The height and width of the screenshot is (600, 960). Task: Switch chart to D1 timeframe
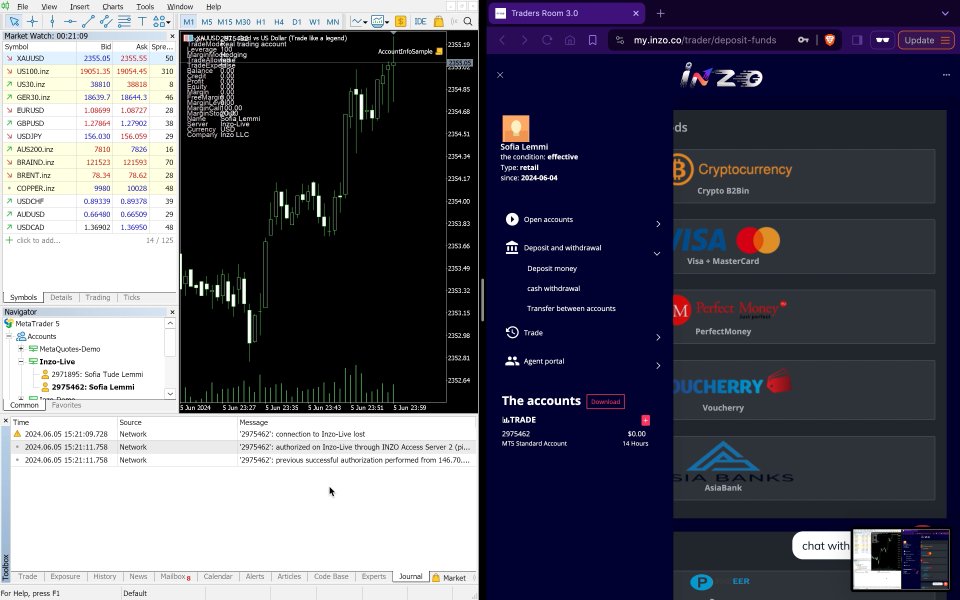click(x=296, y=21)
